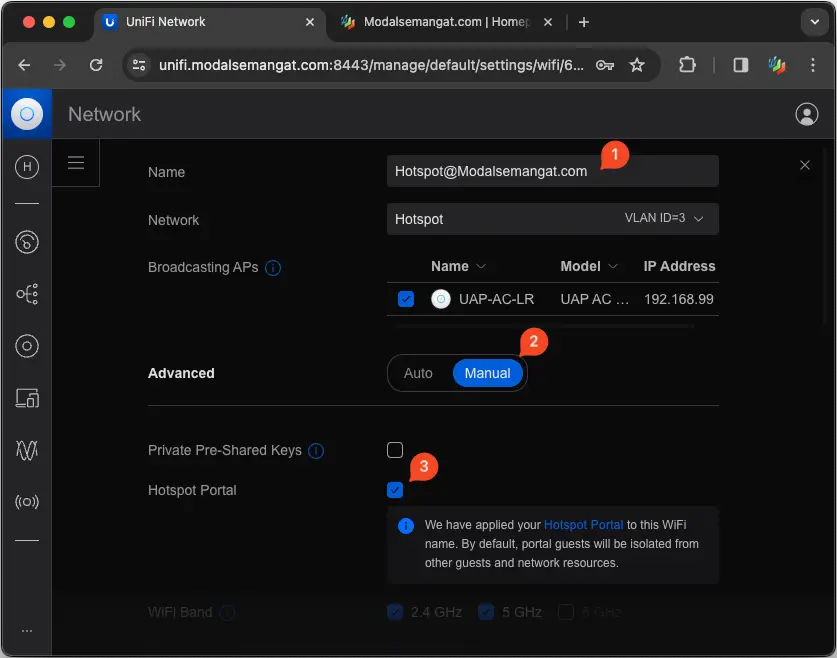Go back in browser history
837x658 pixels.
click(x=24, y=65)
